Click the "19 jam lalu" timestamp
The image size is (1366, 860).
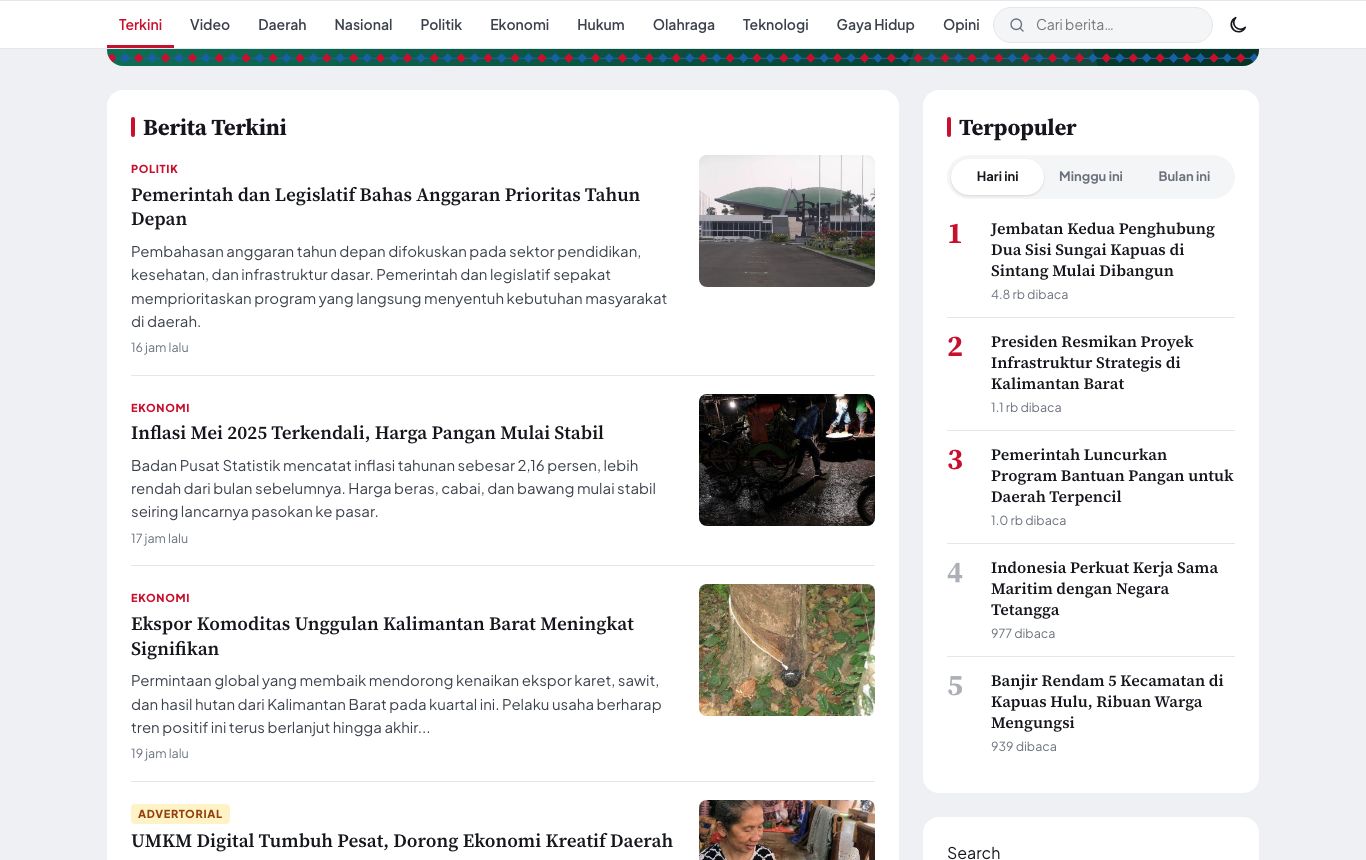(x=160, y=754)
